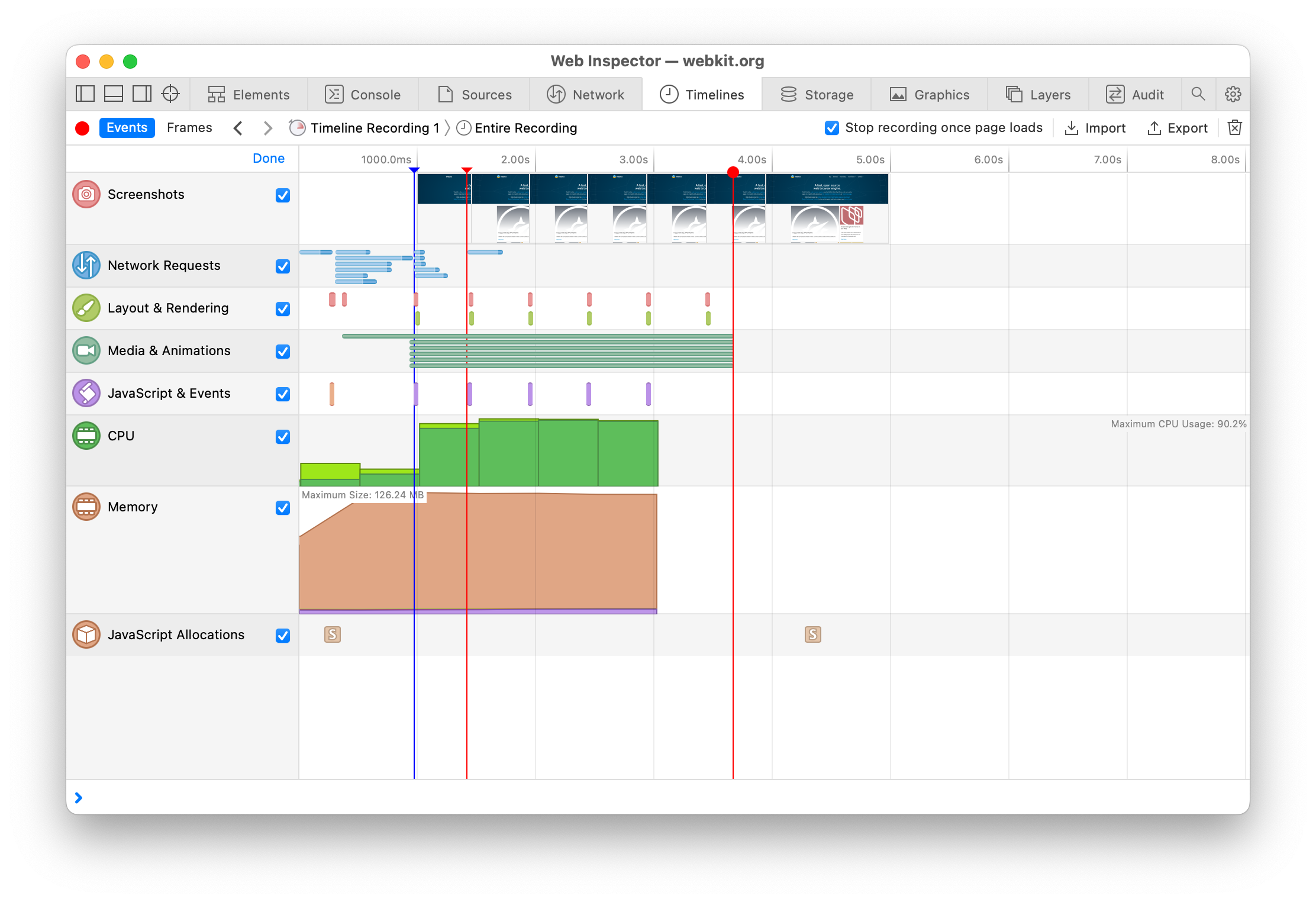This screenshot has width=1316, height=902.
Task: Dock inspector to the right side
Action: click(x=142, y=94)
